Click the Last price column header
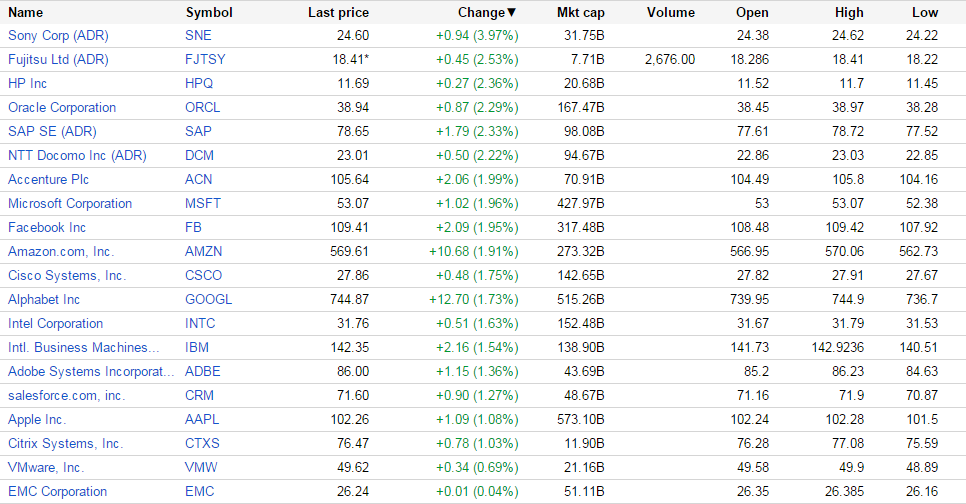Viewport: 966px width, 504px height. (x=338, y=13)
